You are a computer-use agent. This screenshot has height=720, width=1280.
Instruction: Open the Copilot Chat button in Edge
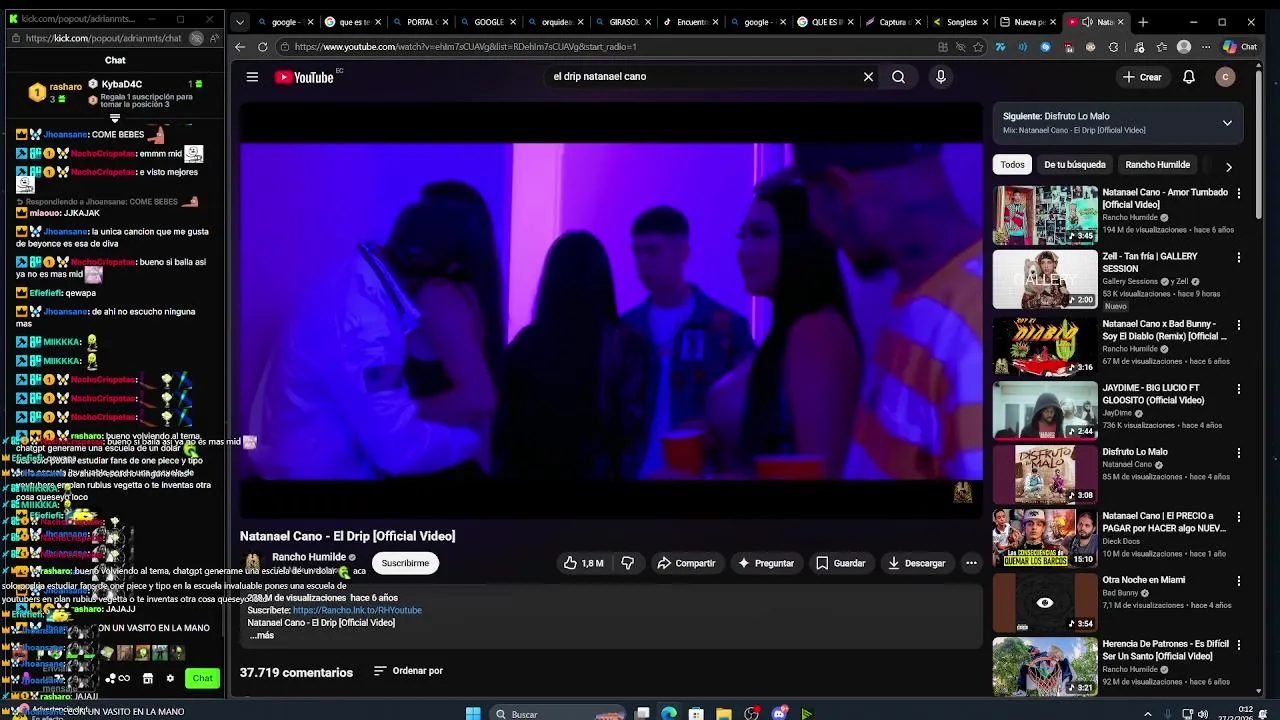pos(1240,47)
